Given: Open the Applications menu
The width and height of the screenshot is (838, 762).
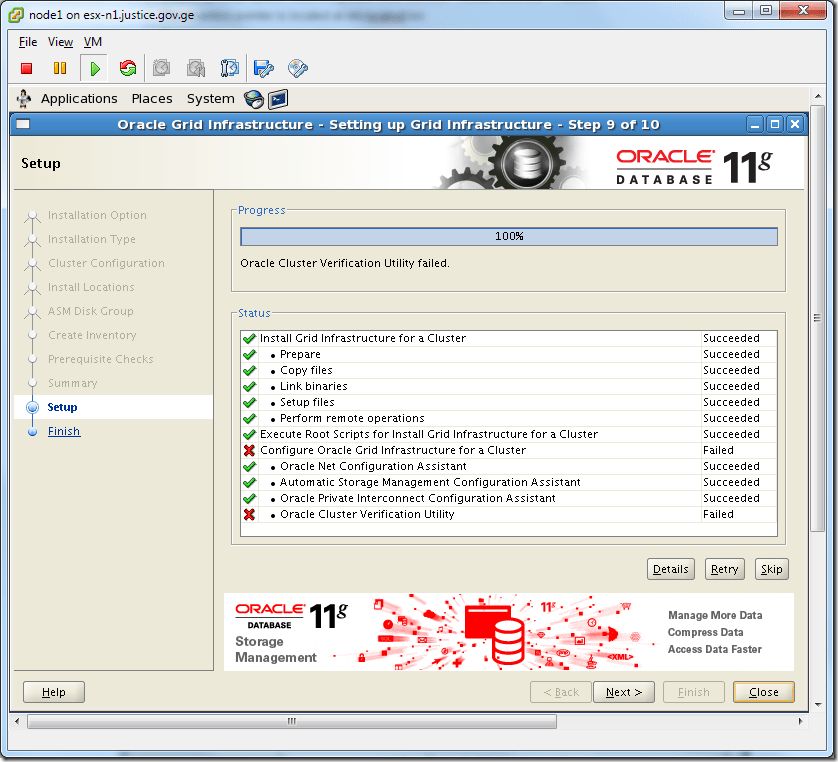Looking at the screenshot, I should pyautogui.click(x=79, y=98).
